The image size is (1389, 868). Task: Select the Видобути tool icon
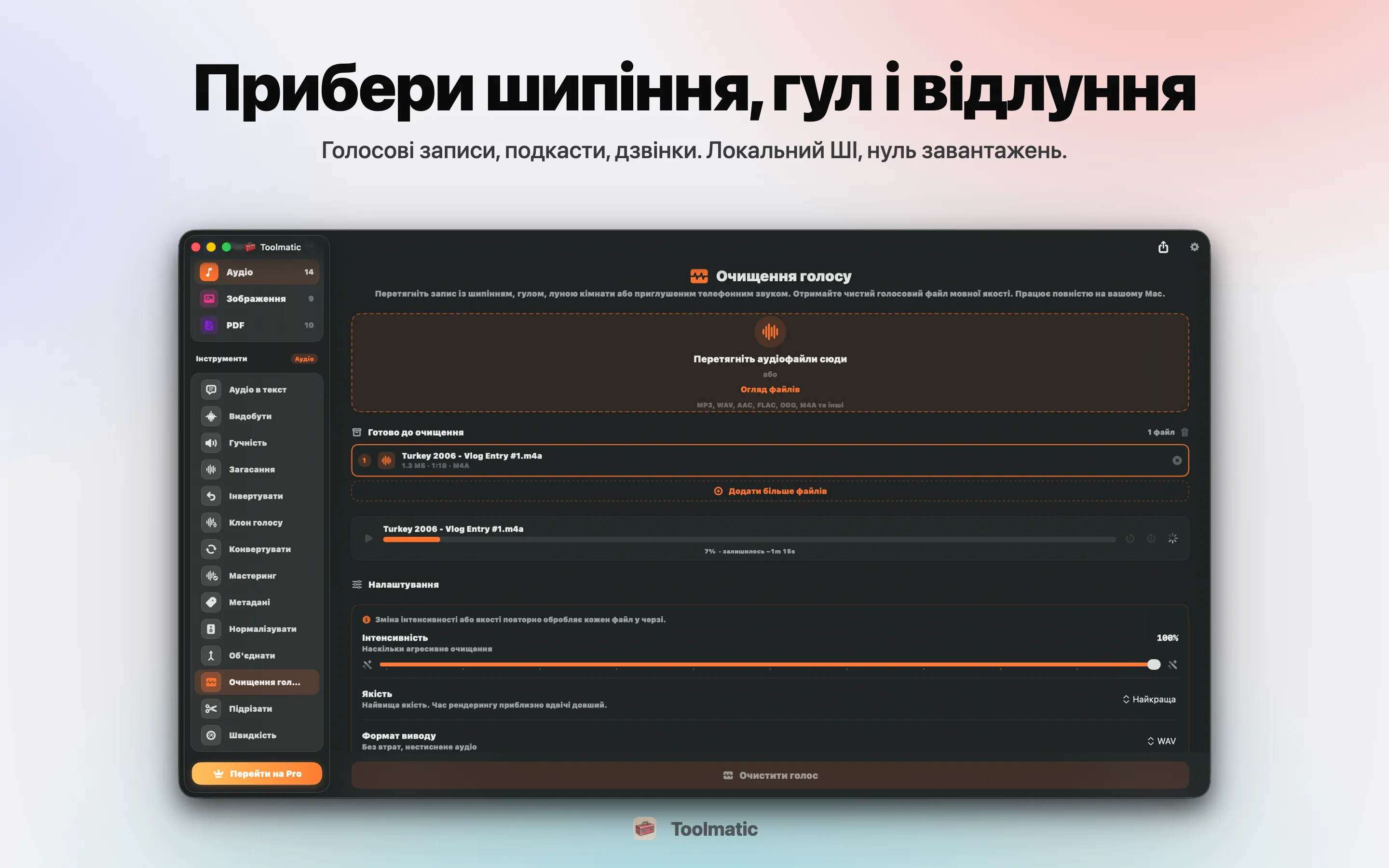tap(211, 416)
